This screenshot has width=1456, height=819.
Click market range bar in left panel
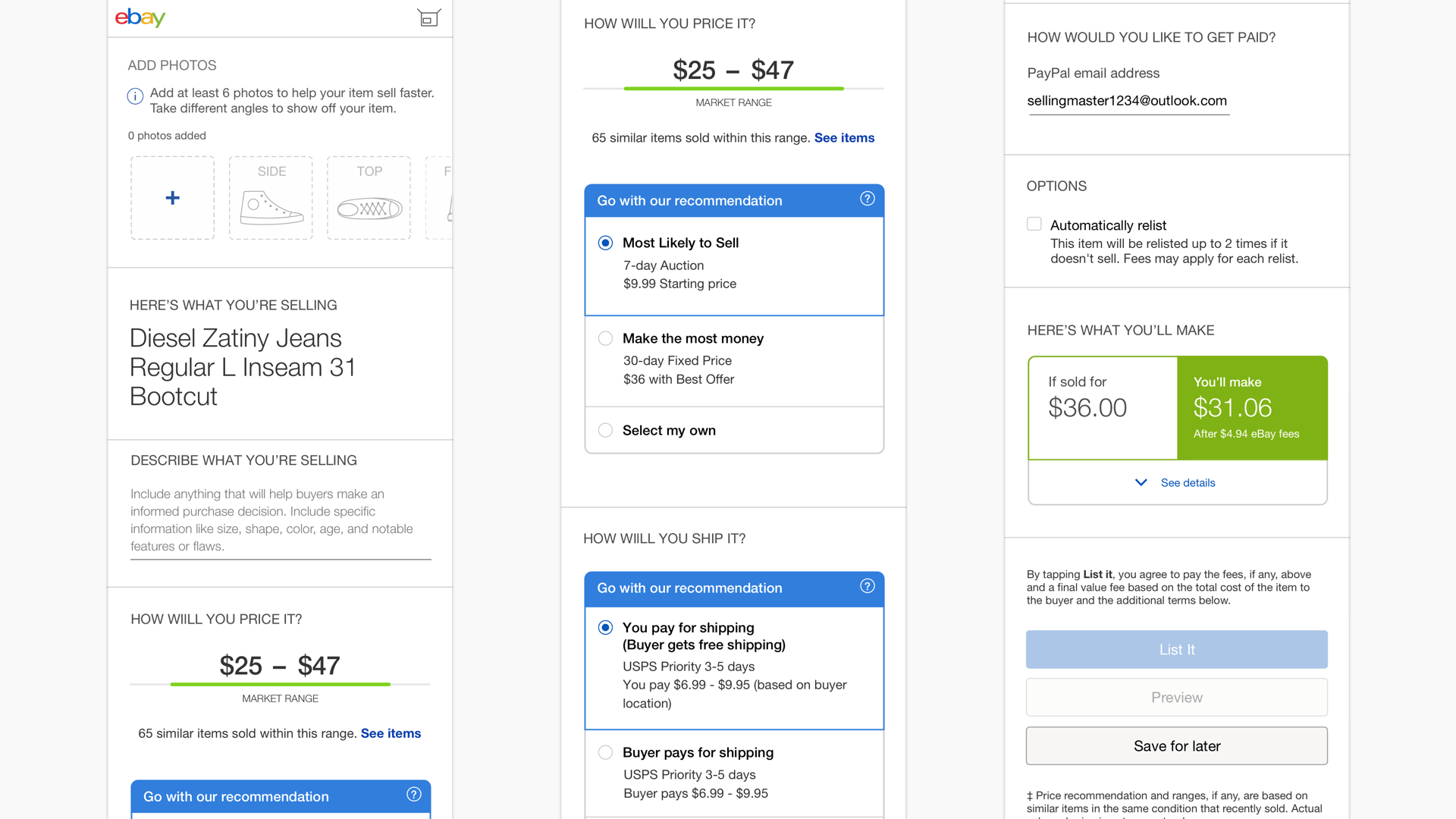280,685
